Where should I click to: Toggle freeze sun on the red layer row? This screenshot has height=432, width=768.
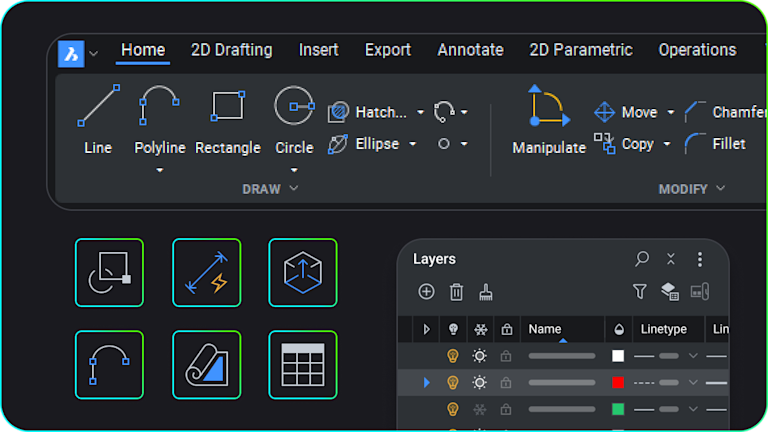[480, 383]
